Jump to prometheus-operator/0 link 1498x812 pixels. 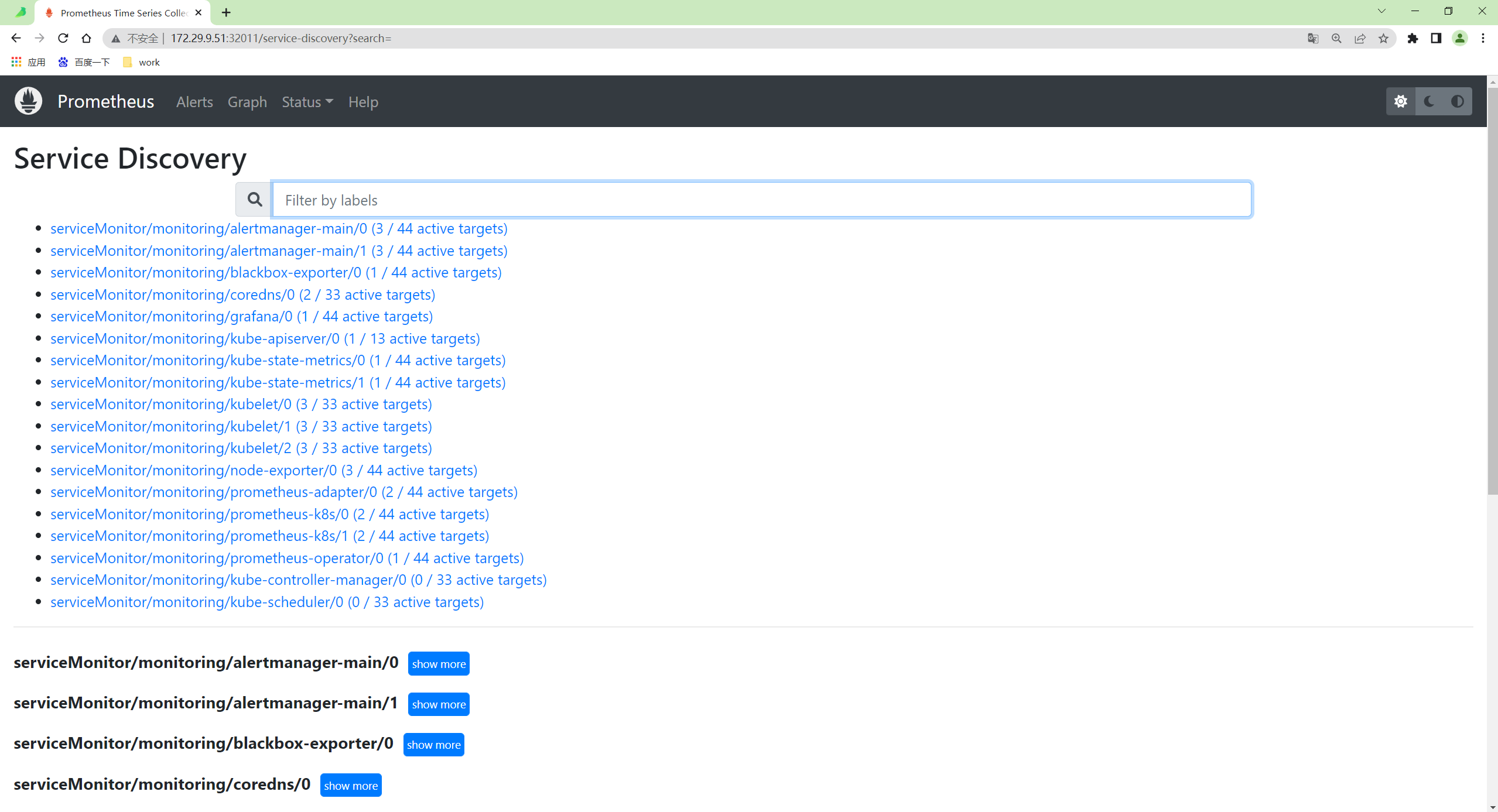[287, 558]
